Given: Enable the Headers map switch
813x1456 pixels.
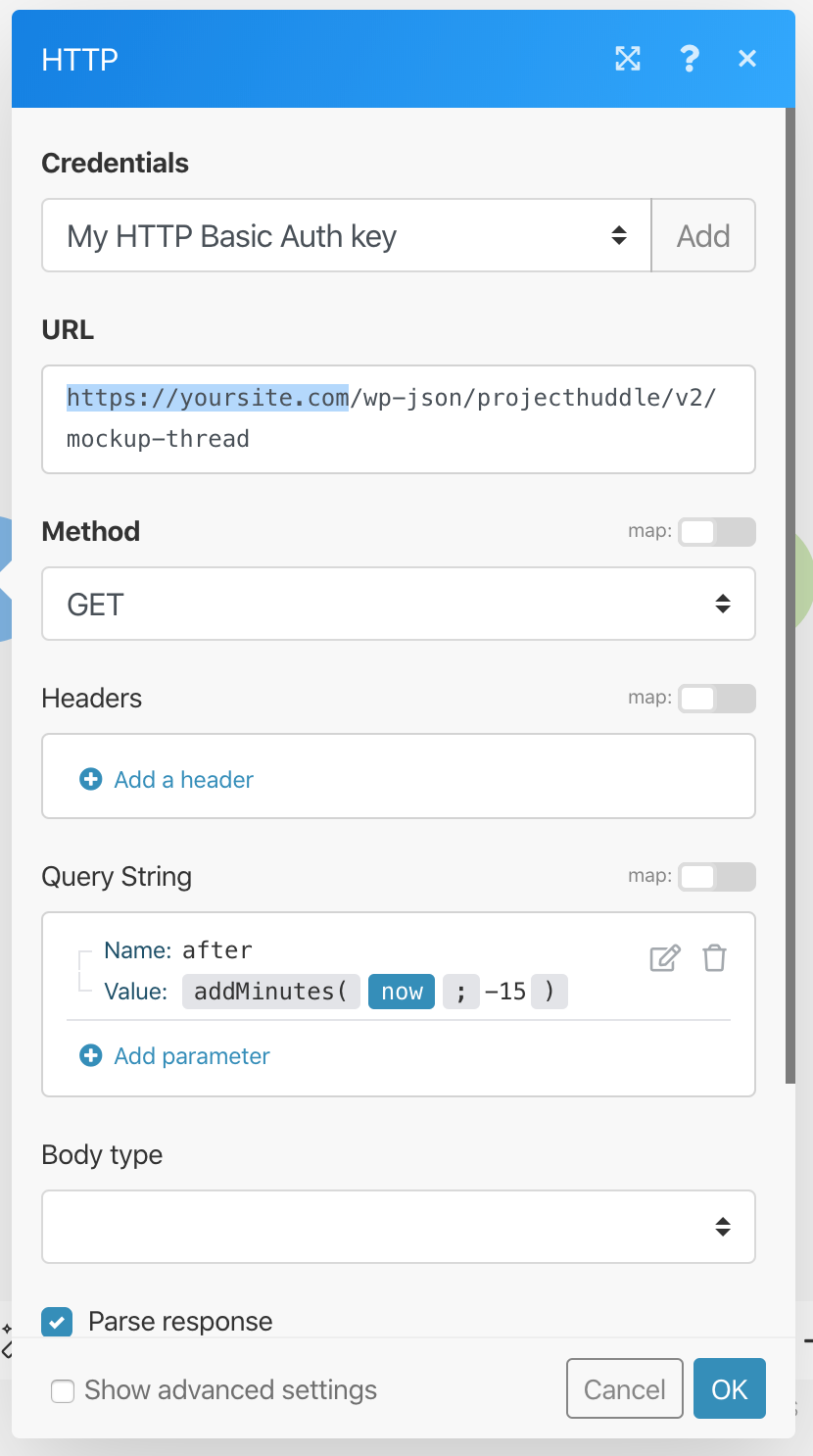Looking at the screenshot, I should (717, 699).
